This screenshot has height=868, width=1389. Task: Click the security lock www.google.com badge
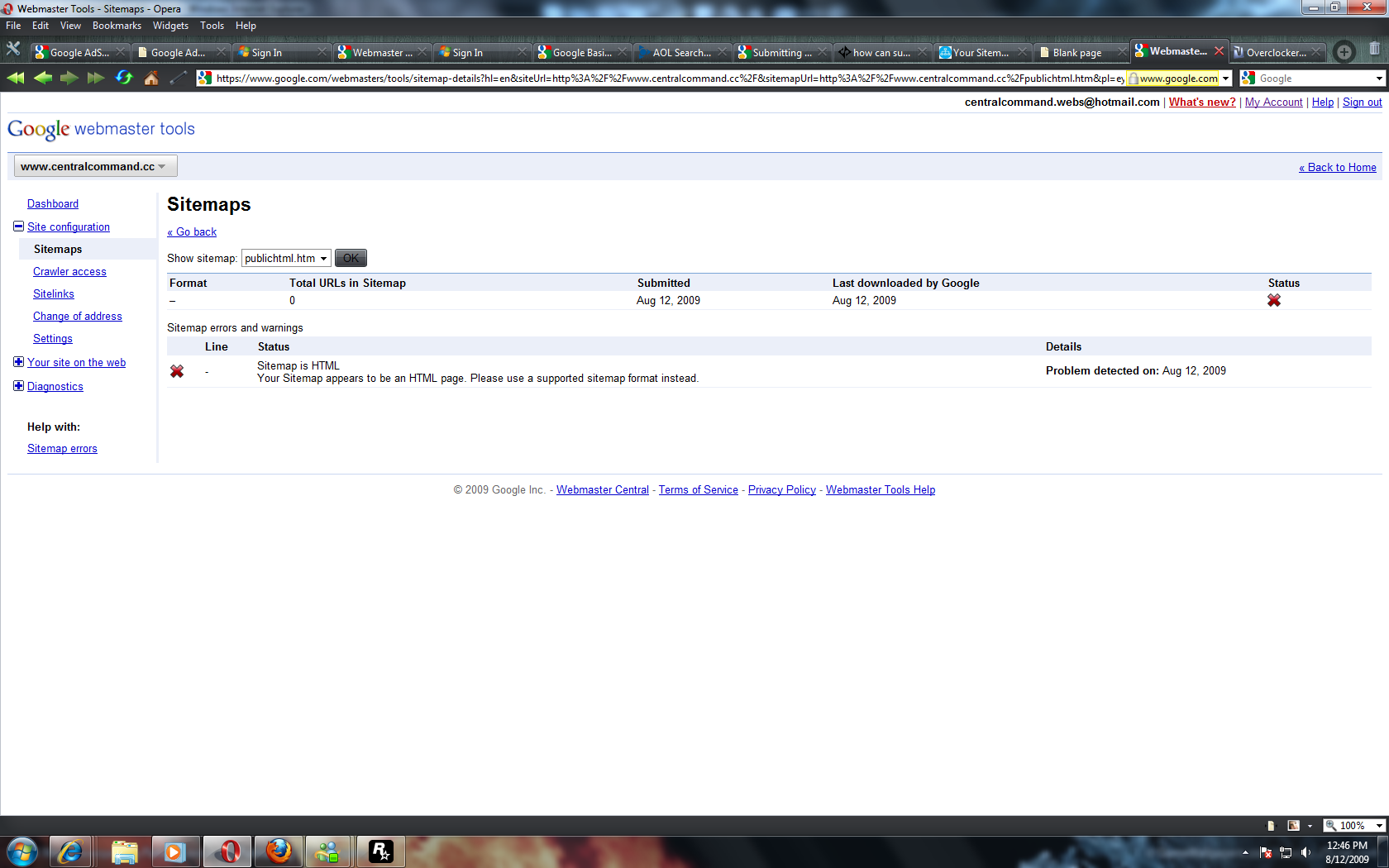pyautogui.click(x=1173, y=79)
